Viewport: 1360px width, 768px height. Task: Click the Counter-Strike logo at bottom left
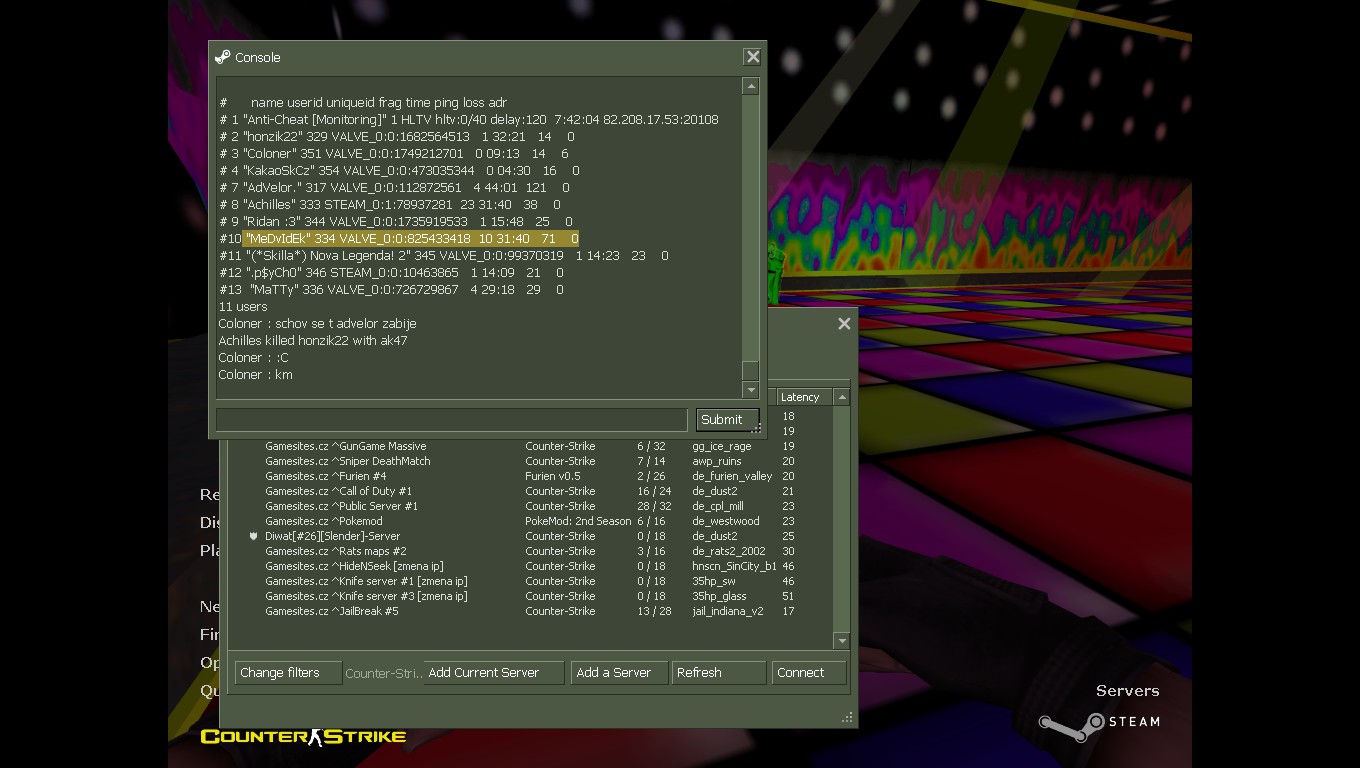click(x=303, y=737)
